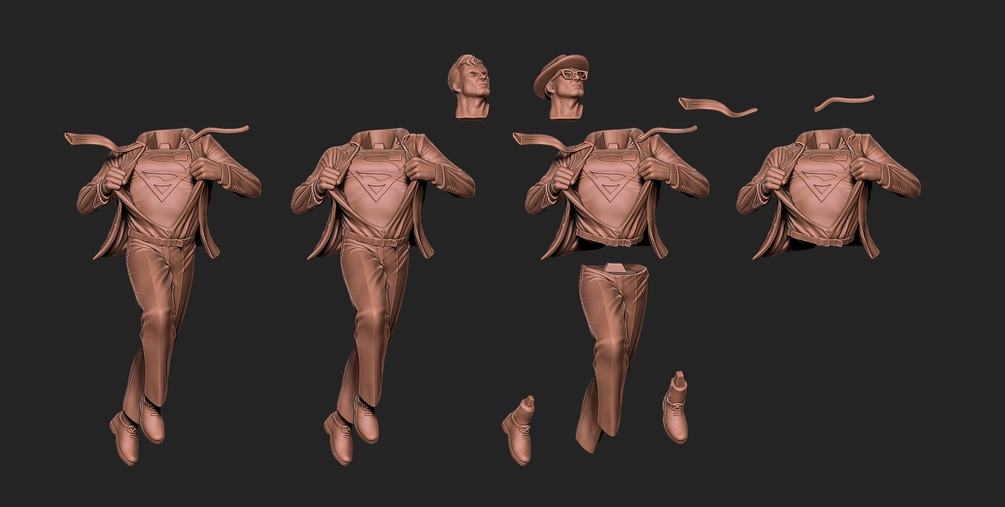Select the legless torso with no tie

tap(828, 192)
